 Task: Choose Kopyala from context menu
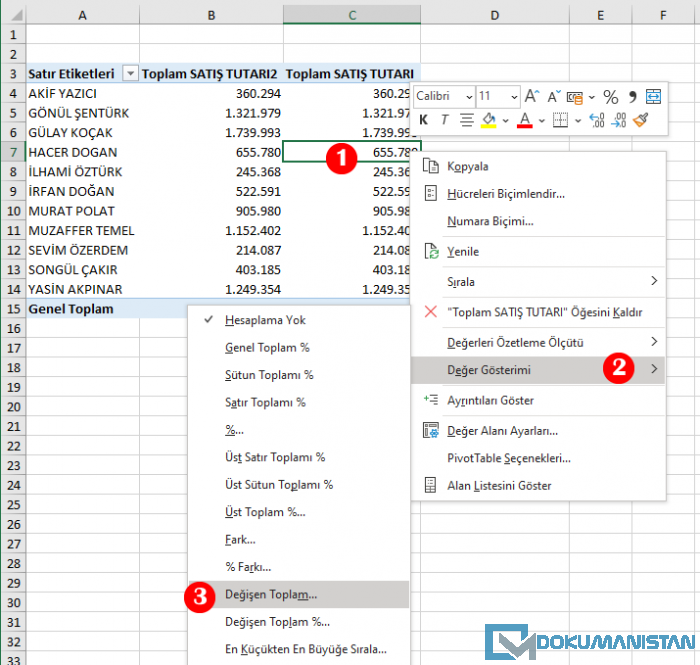point(468,166)
